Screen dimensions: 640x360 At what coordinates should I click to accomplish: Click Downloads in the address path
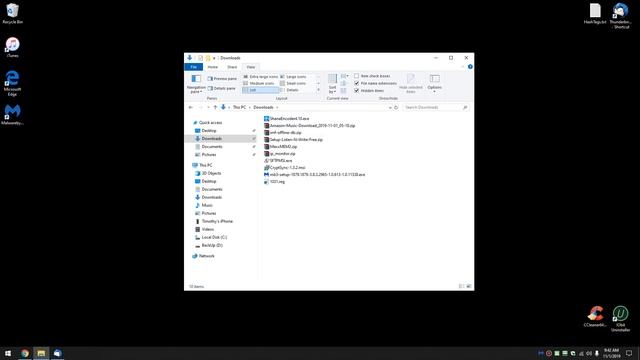point(263,107)
